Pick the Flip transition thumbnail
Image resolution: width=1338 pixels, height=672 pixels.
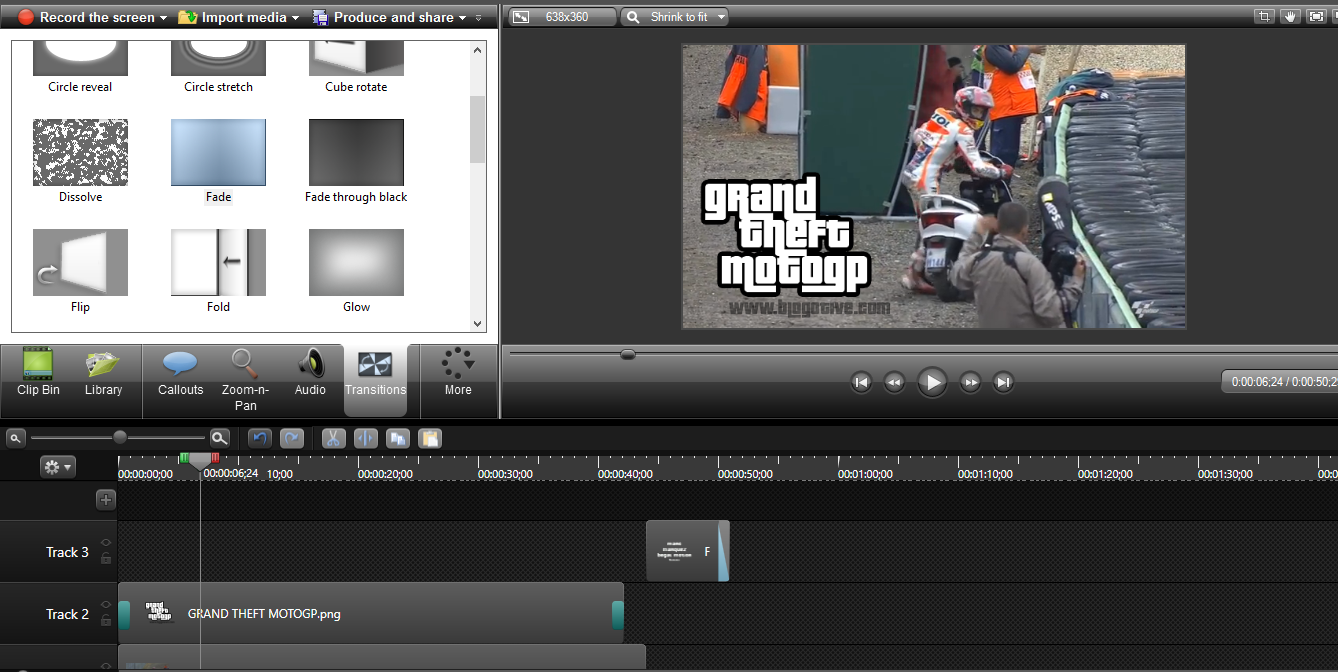(80, 262)
